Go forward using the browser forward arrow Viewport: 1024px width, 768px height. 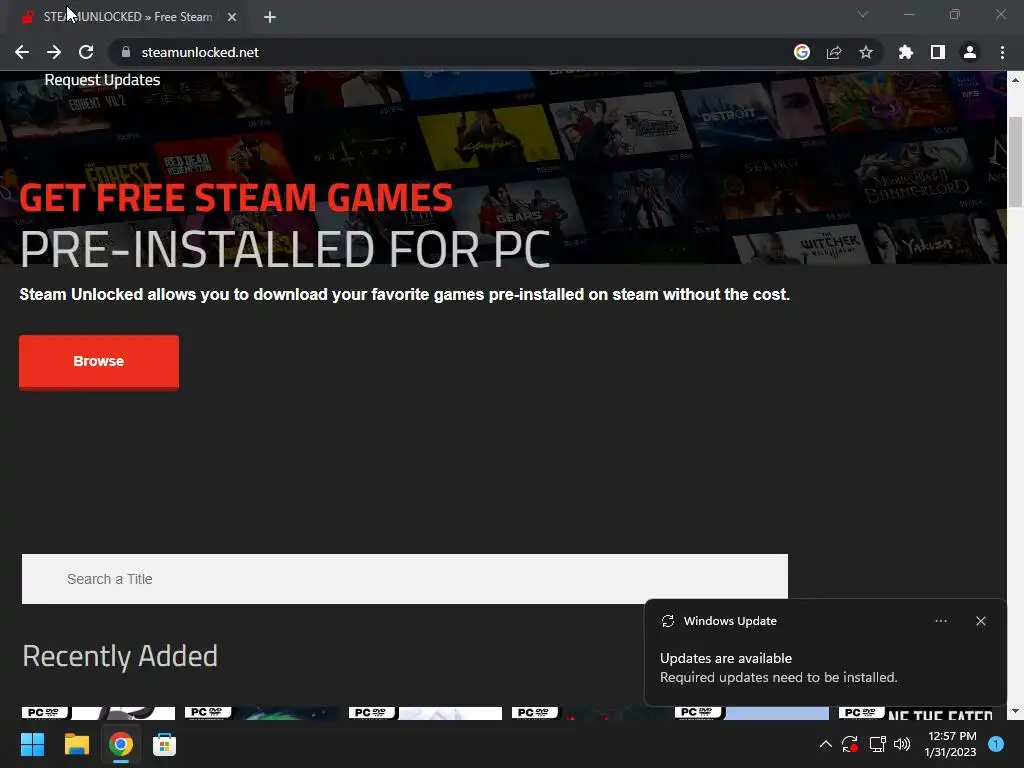[54, 52]
